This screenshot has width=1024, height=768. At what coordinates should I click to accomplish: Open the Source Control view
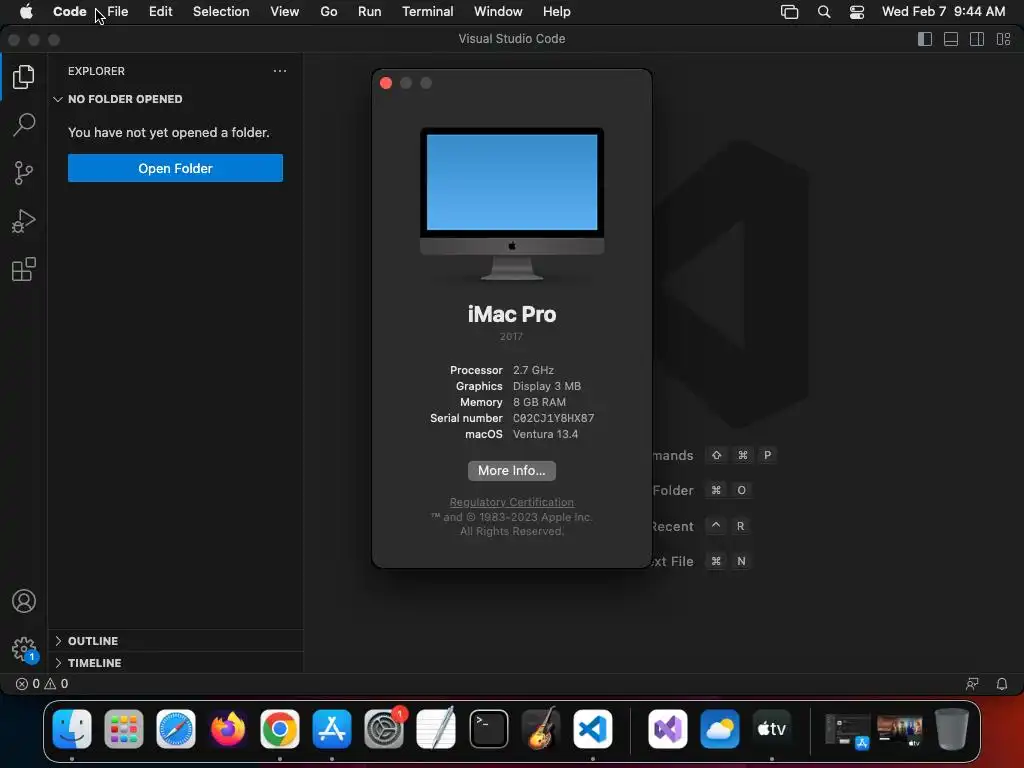[24, 173]
